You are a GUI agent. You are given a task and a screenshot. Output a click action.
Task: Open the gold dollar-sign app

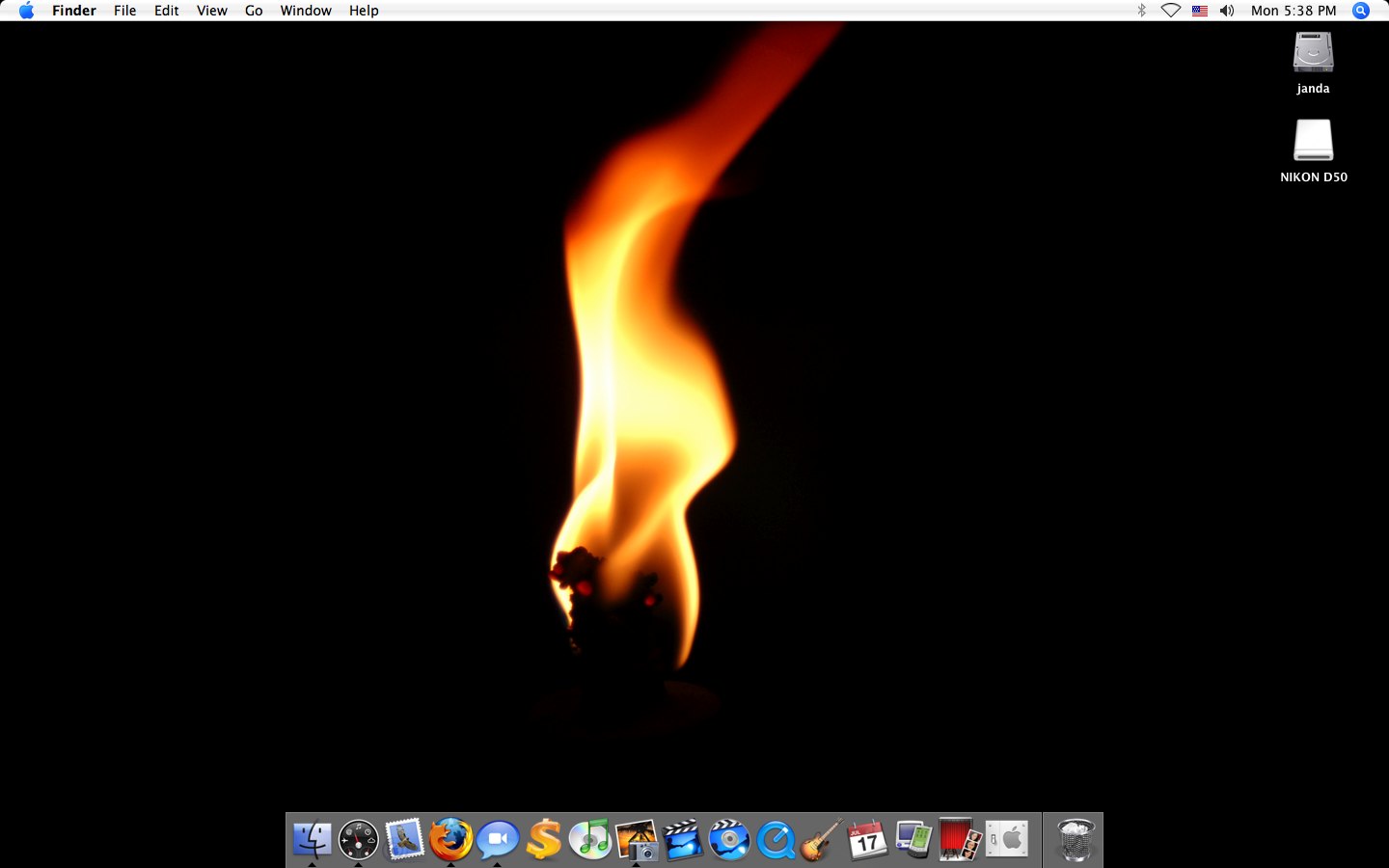(543, 839)
